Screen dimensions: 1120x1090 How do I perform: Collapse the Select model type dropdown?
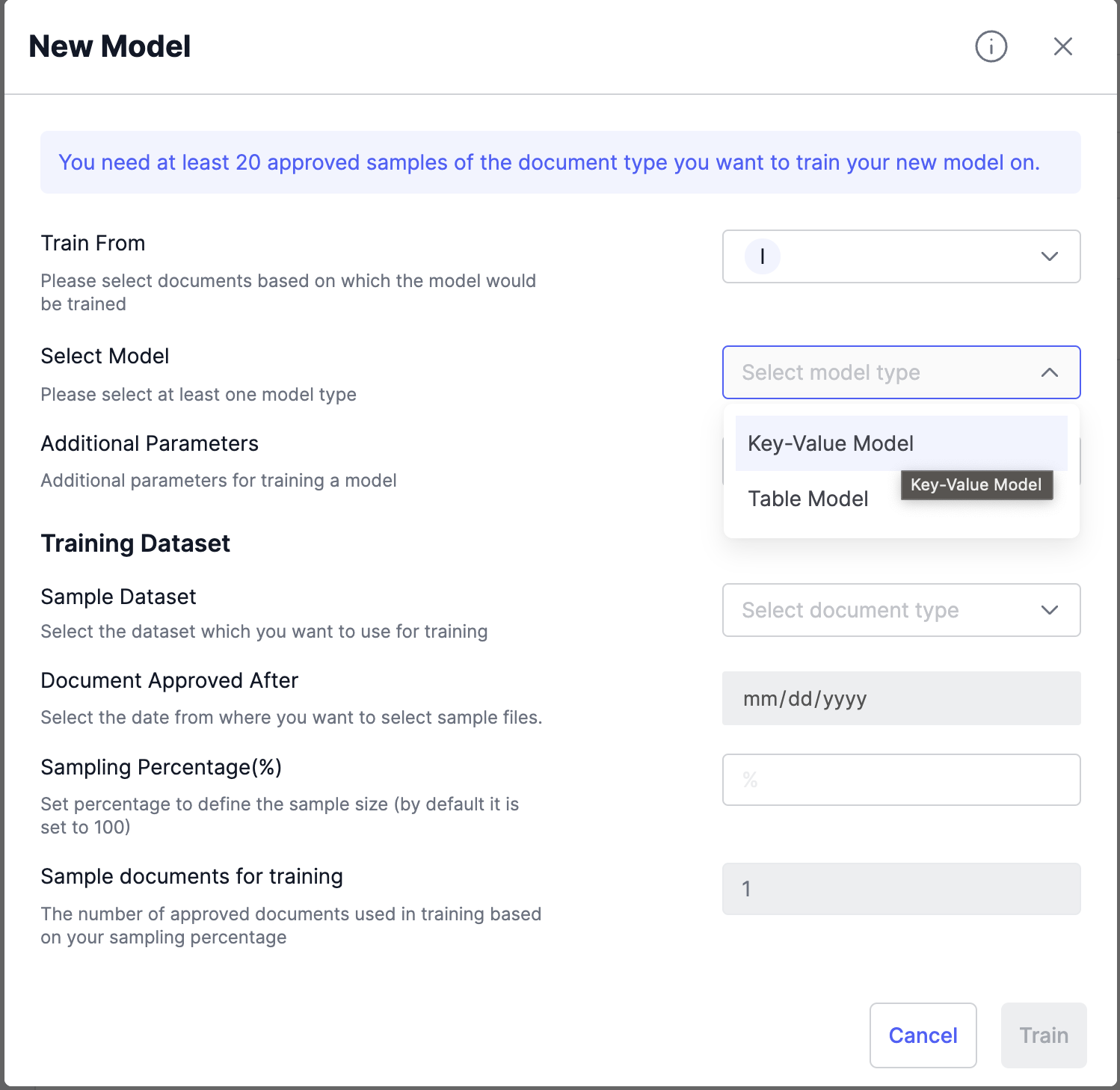[x=901, y=372]
